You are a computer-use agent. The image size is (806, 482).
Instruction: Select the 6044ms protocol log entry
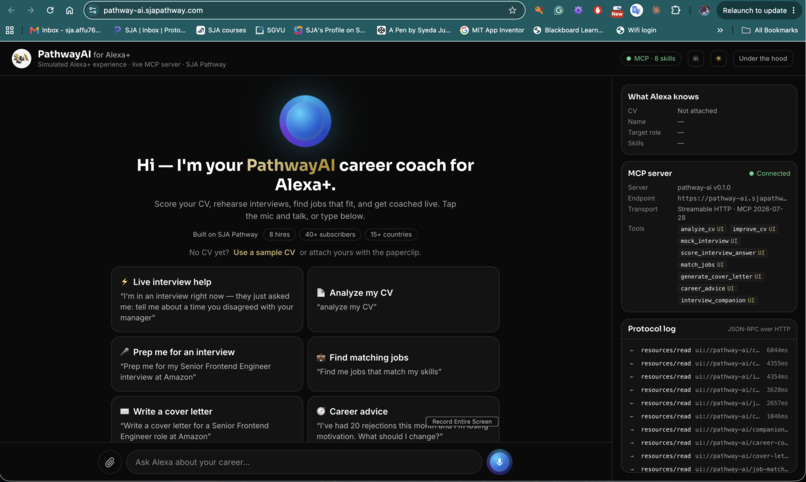(709, 350)
